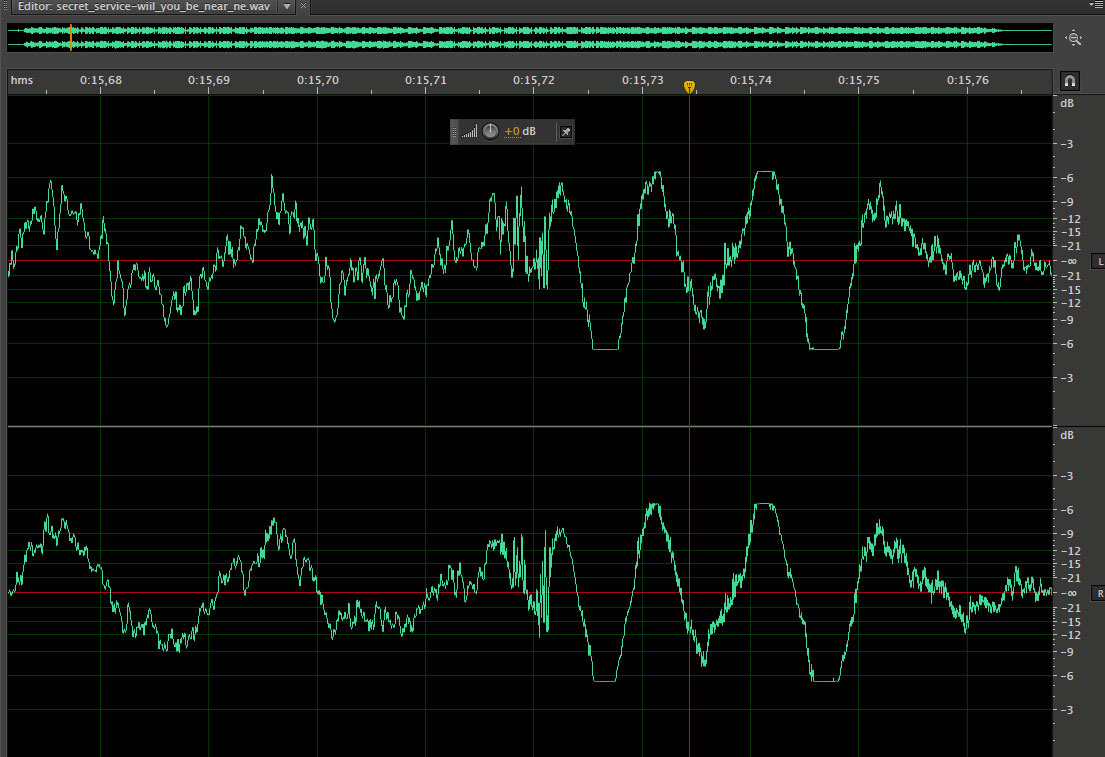Click the yellow playhead marker on the ruler

689,88
